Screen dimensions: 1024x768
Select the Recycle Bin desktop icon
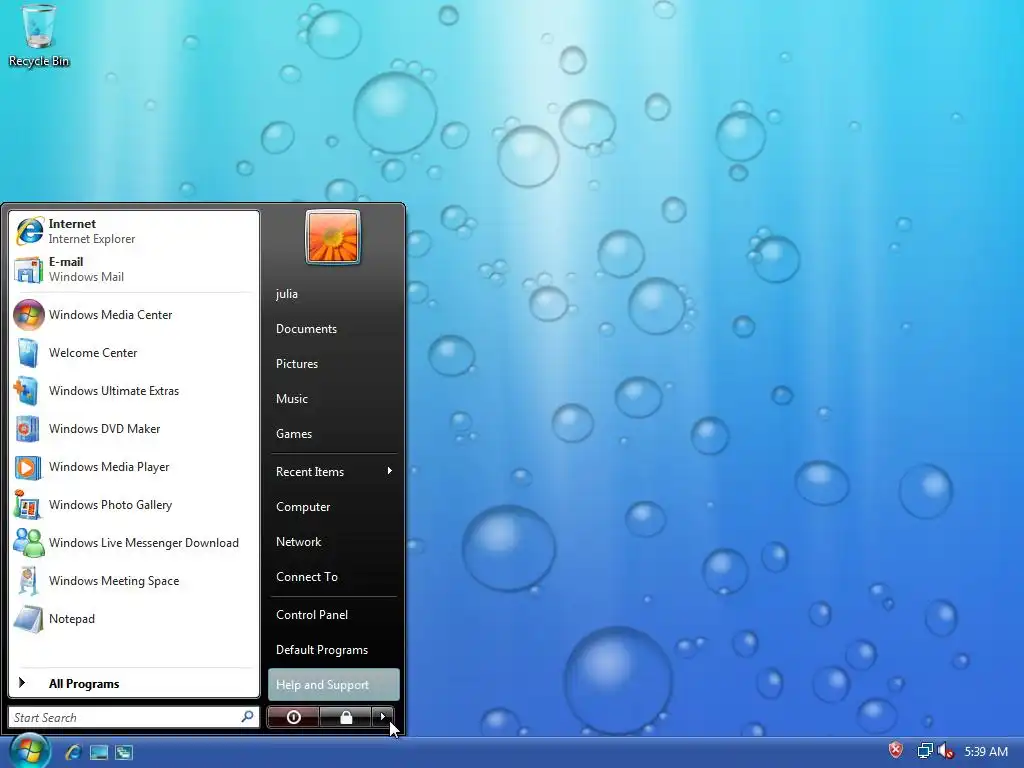click(x=39, y=35)
